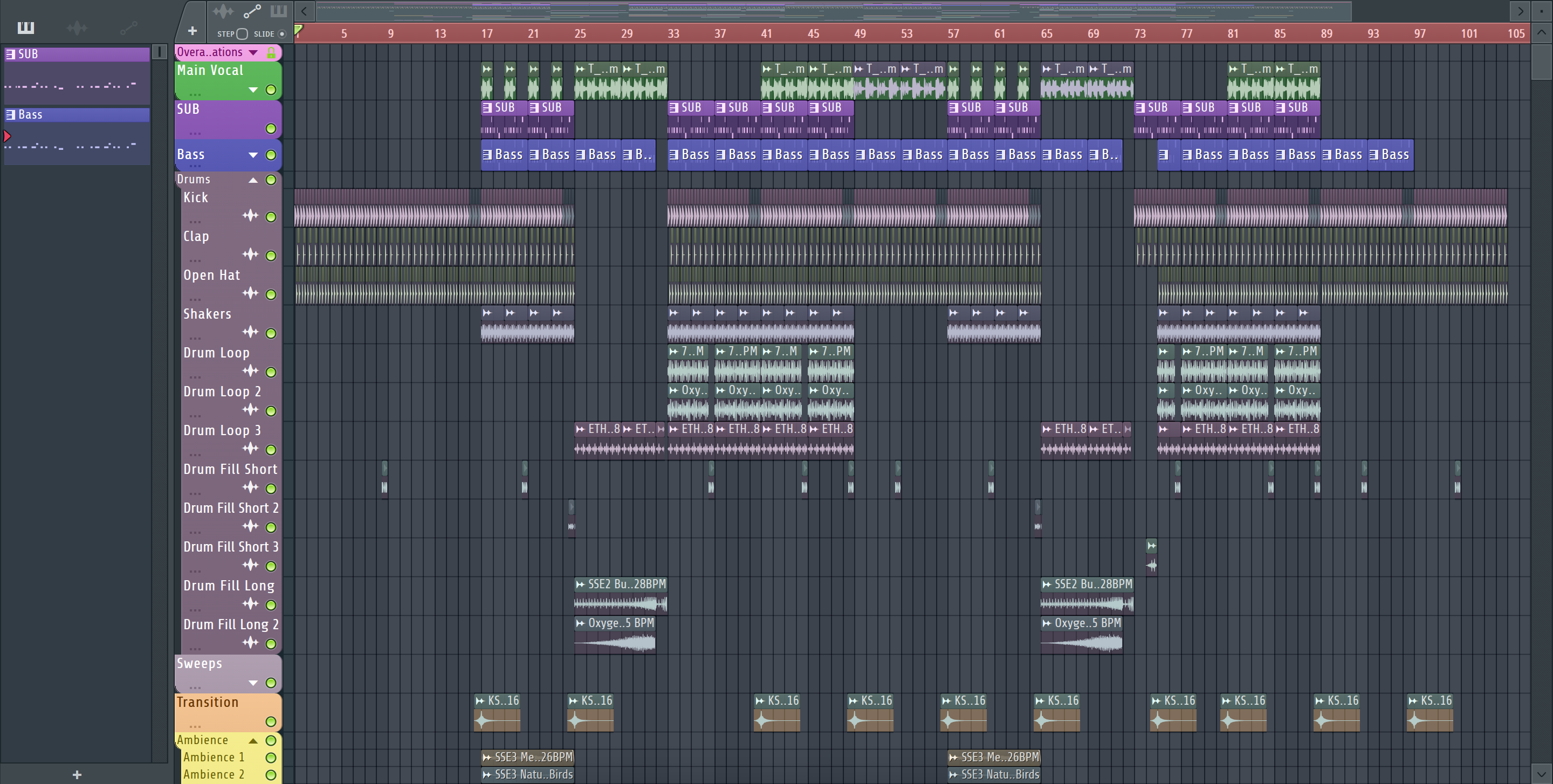Toggle the STEP editing checkbox
Screen dimensions: 1553x784
coord(242,34)
